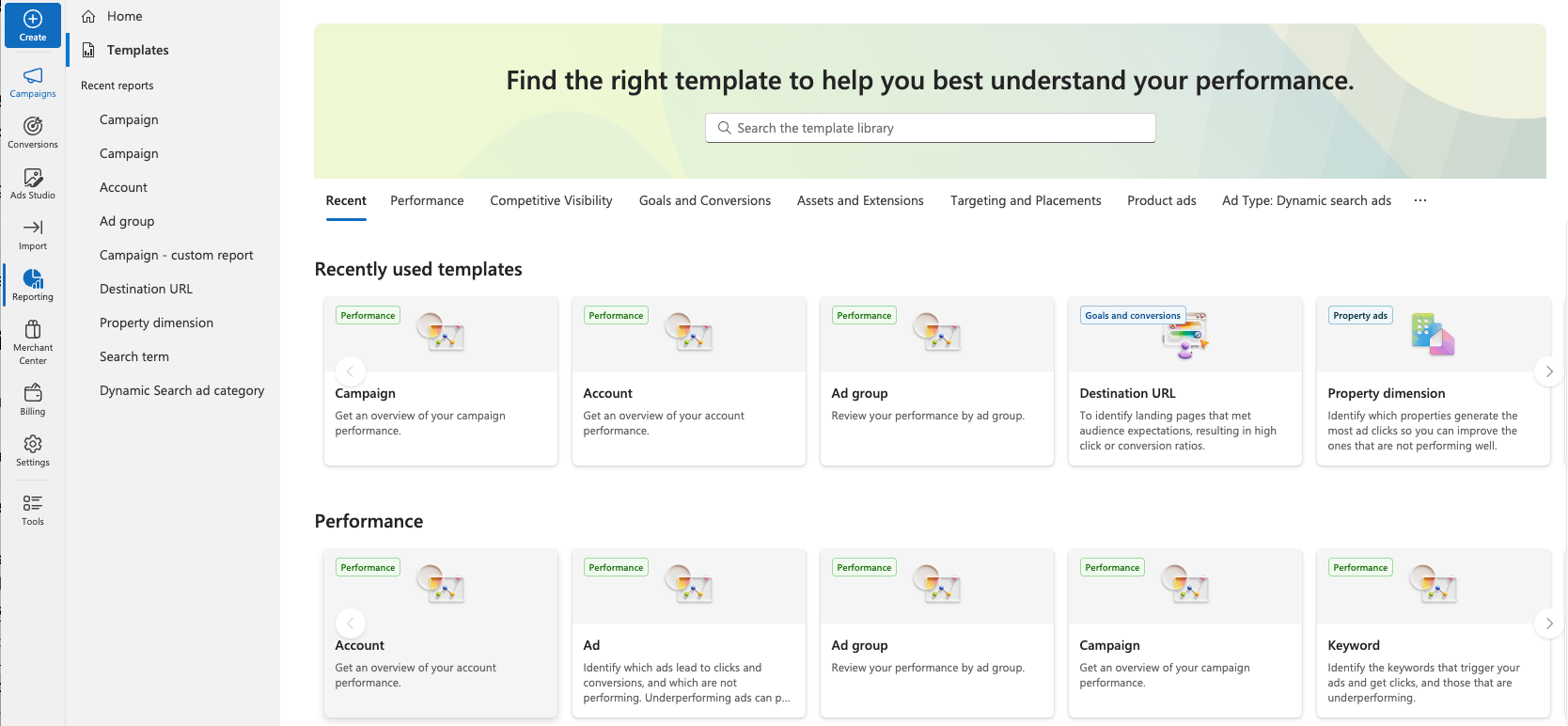Click the Templates document icon
The width and height of the screenshot is (1568, 726).
coord(88,50)
